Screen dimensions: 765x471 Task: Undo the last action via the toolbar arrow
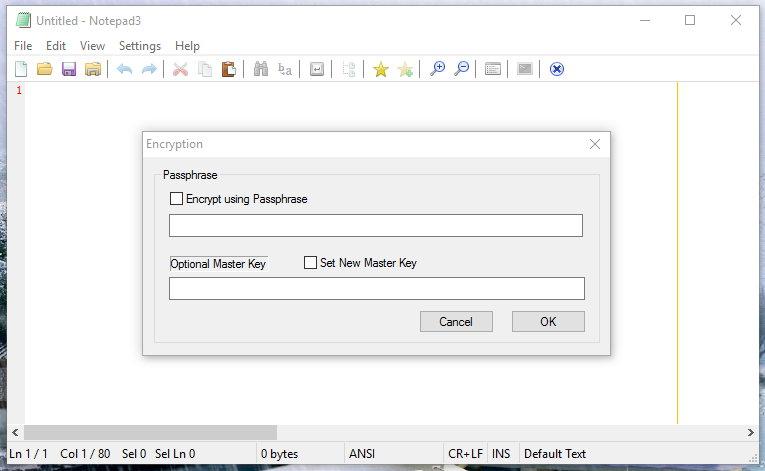(x=124, y=69)
